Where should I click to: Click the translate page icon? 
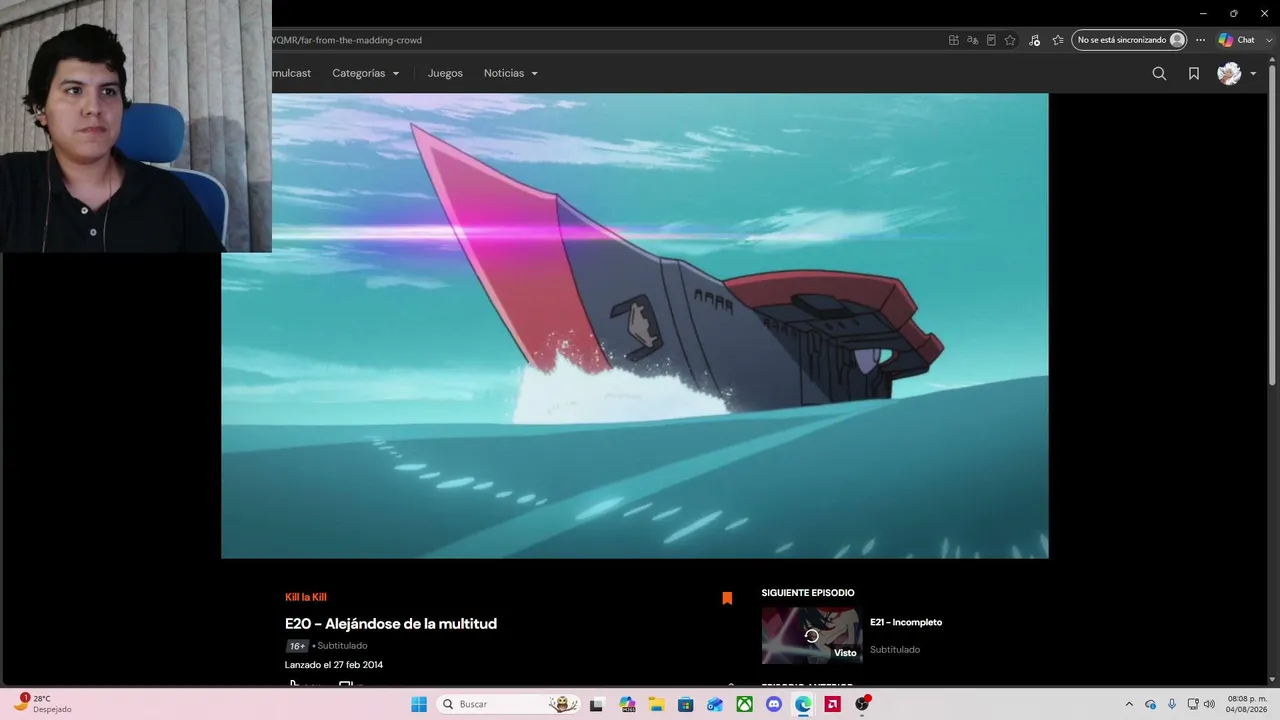click(x=972, y=40)
